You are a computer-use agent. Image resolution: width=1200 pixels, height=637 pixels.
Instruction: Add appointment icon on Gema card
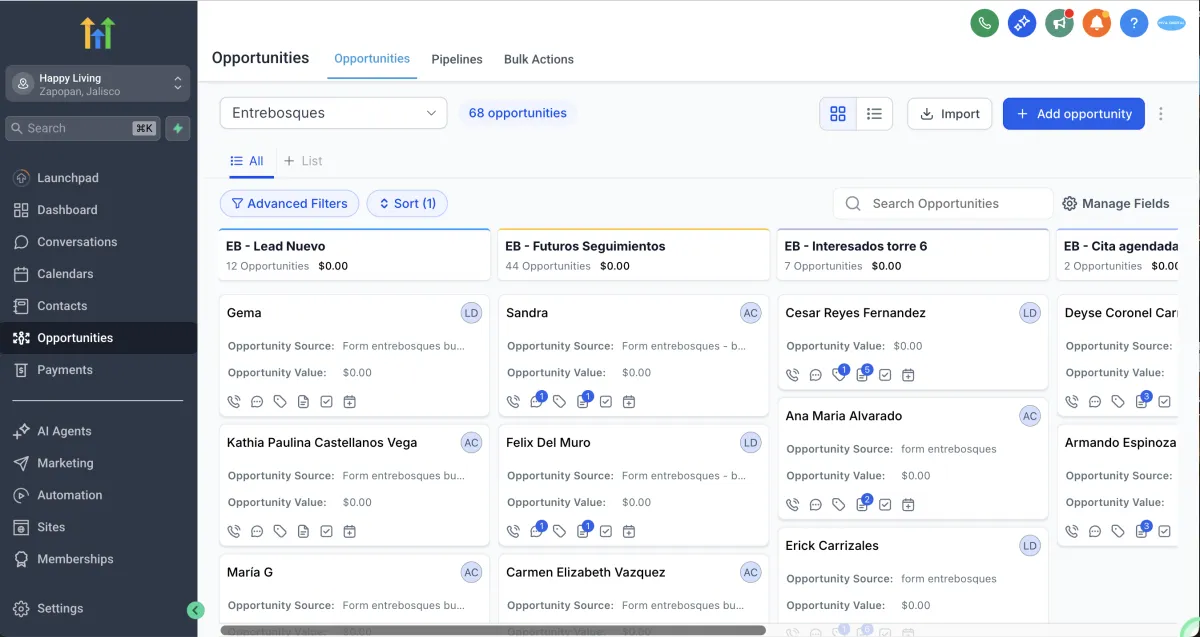tap(349, 402)
